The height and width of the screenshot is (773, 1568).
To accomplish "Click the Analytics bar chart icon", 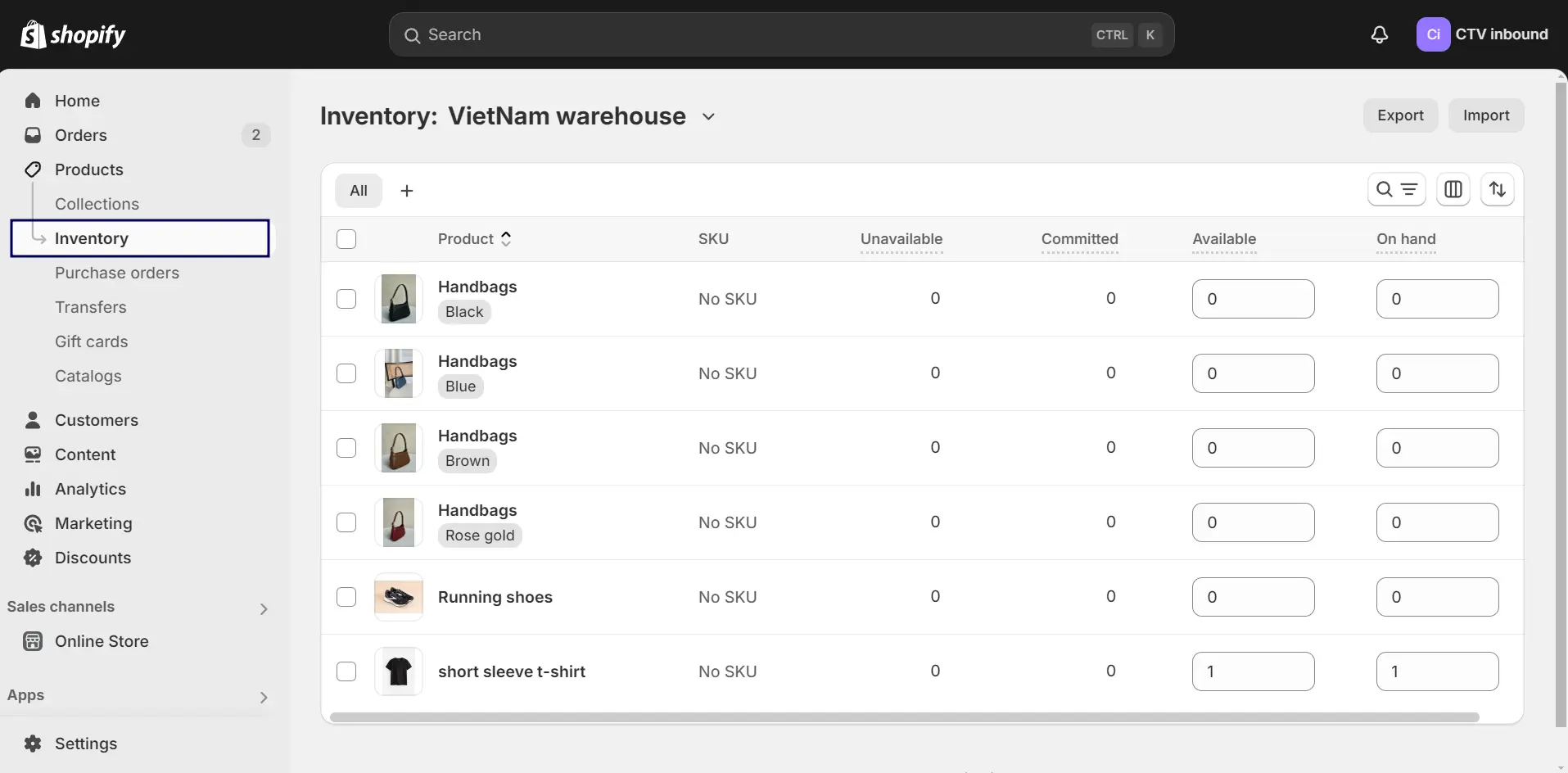I will (33, 489).
